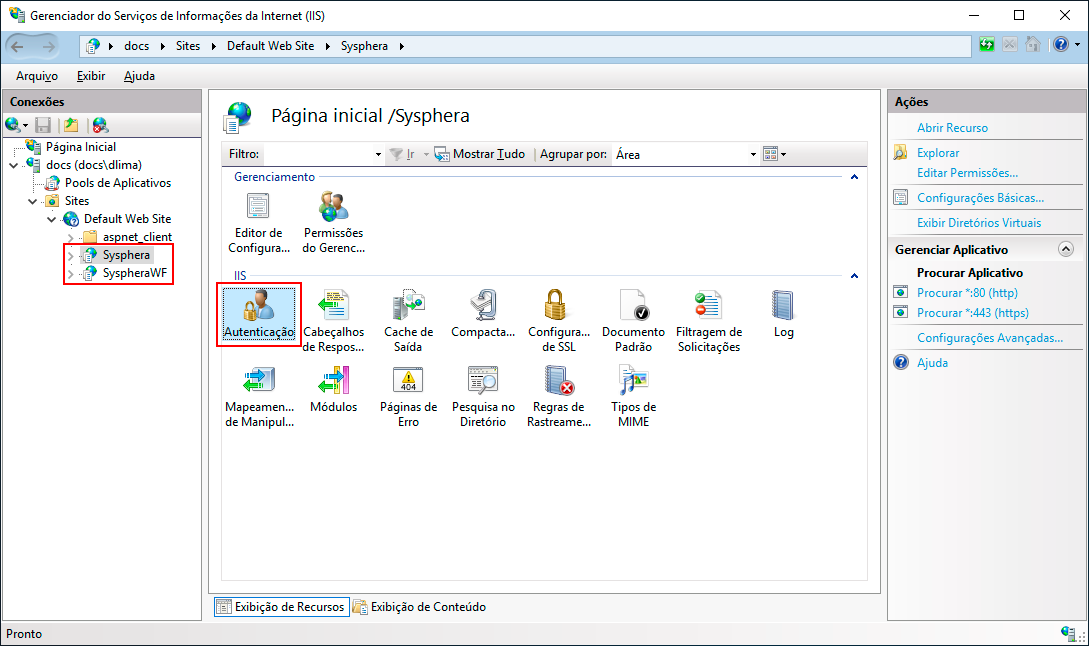Open the Autenticação feature icon
This screenshot has width=1089, height=646.
pyautogui.click(x=259, y=306)
